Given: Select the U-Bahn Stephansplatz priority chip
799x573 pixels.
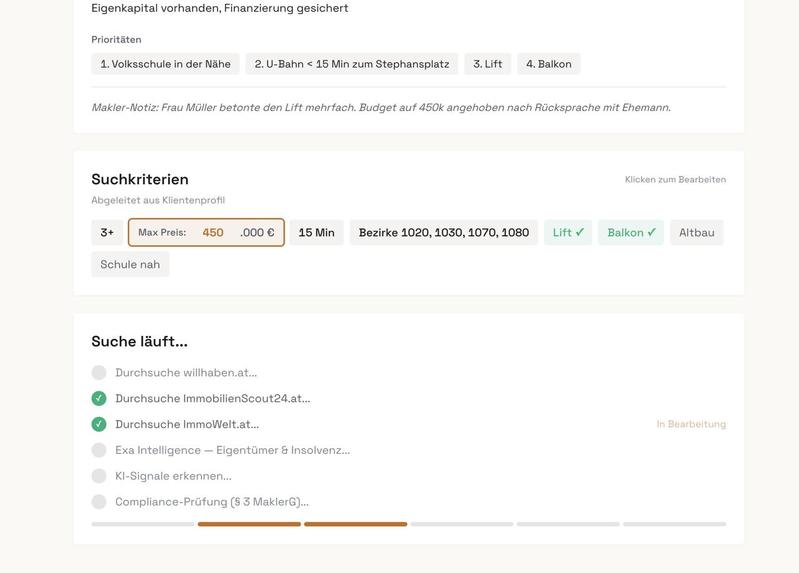Looking at the screenshot, I should 352,64.
